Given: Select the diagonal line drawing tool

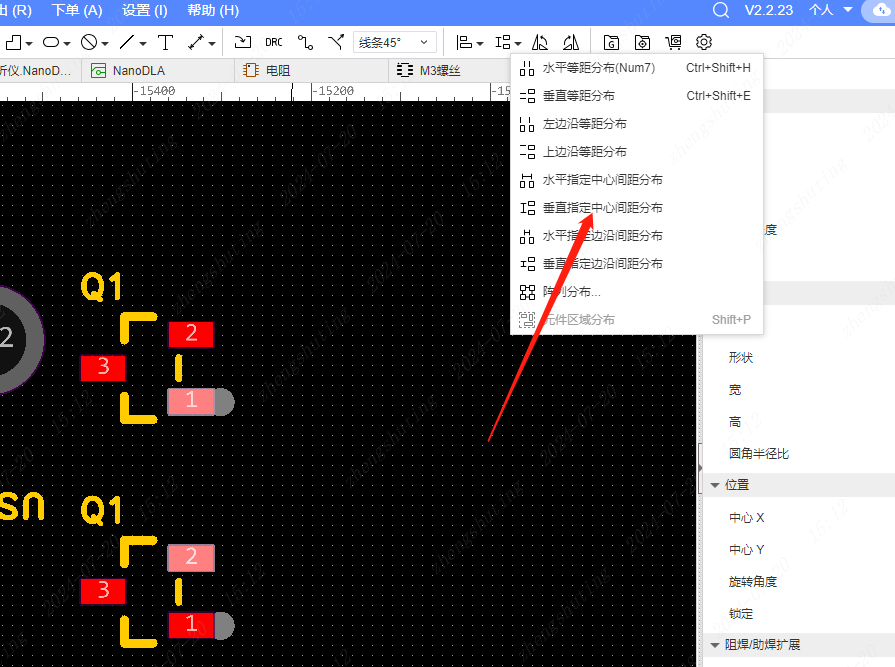Looking at the screenshot, I should (127, 42).
